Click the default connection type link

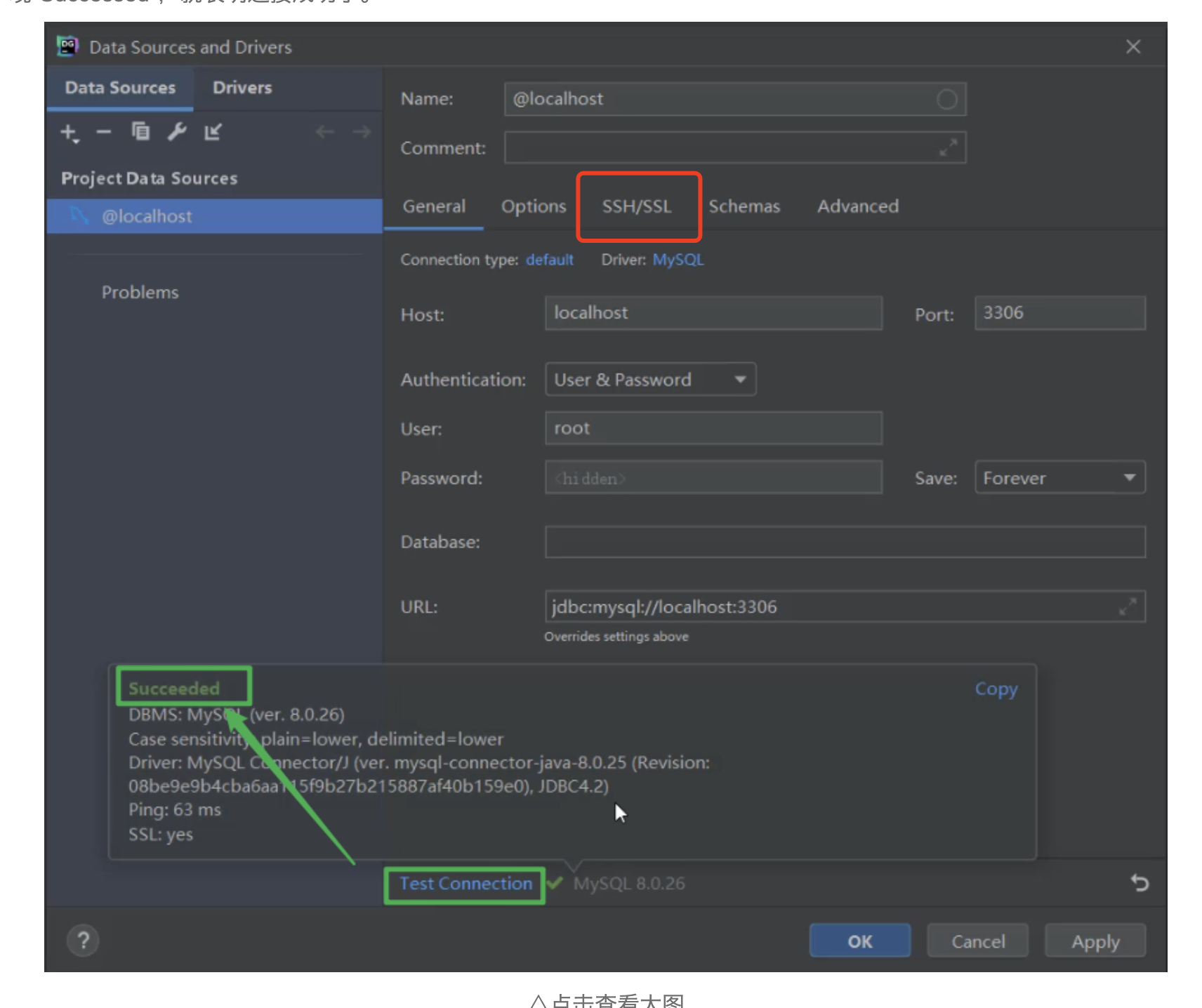coord(550,260)
